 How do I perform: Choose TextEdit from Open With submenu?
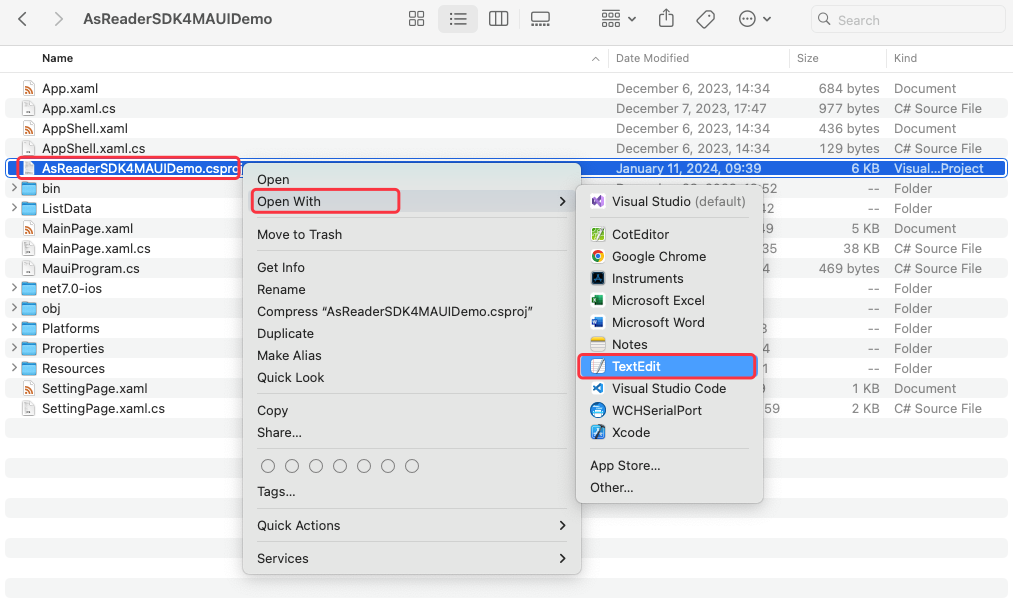(x=636, y=366)
